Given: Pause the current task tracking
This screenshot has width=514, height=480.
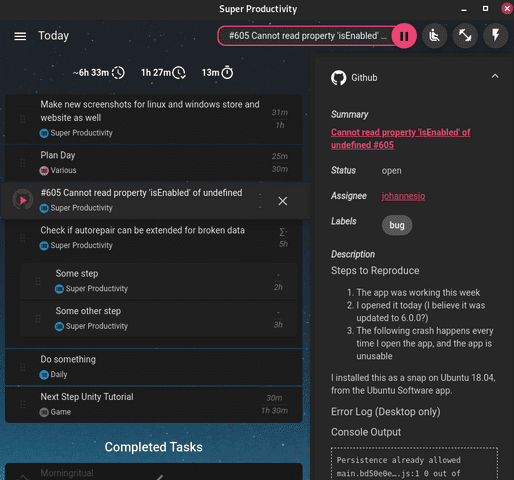Looking at the screenshot, I should pos(404,36).
